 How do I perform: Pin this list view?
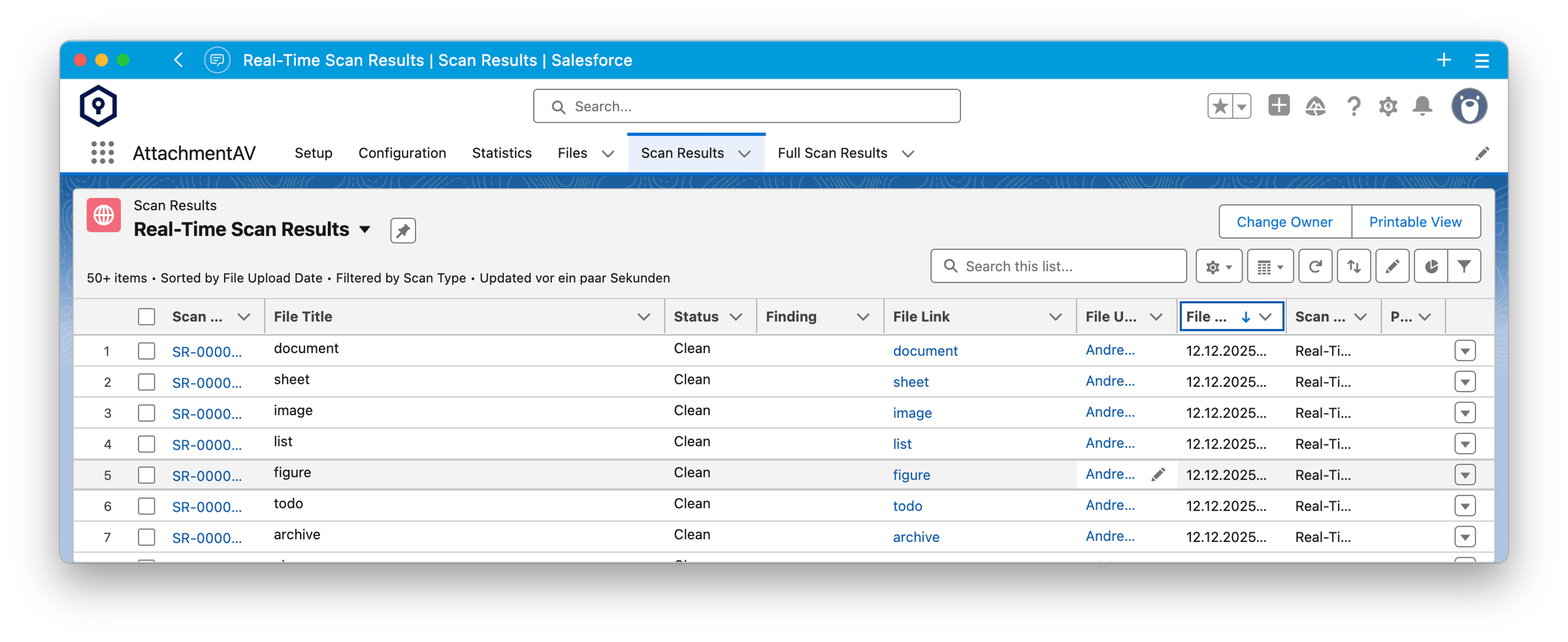(403, 230)
